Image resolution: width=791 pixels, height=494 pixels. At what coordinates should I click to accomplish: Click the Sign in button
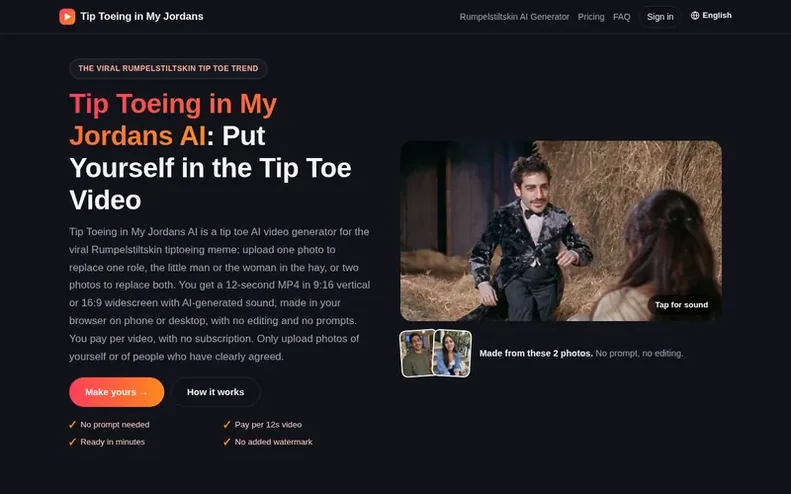click(660, 17)
